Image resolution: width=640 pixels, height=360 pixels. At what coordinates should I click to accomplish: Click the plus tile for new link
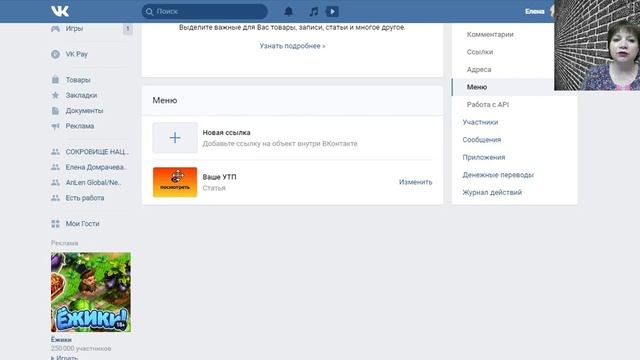coord(175,138)
